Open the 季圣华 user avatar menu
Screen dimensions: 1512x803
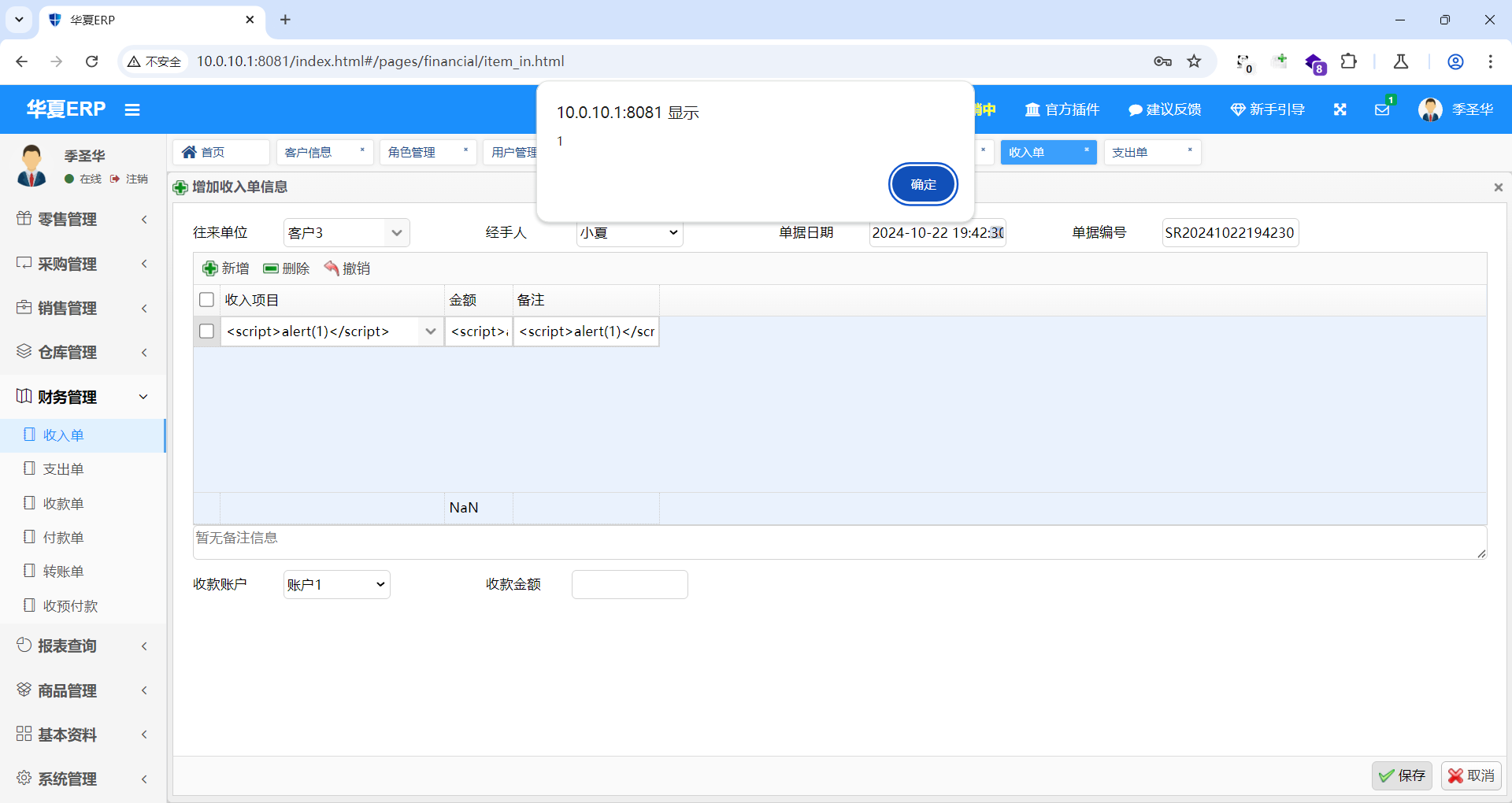[x=1455, y=109]
